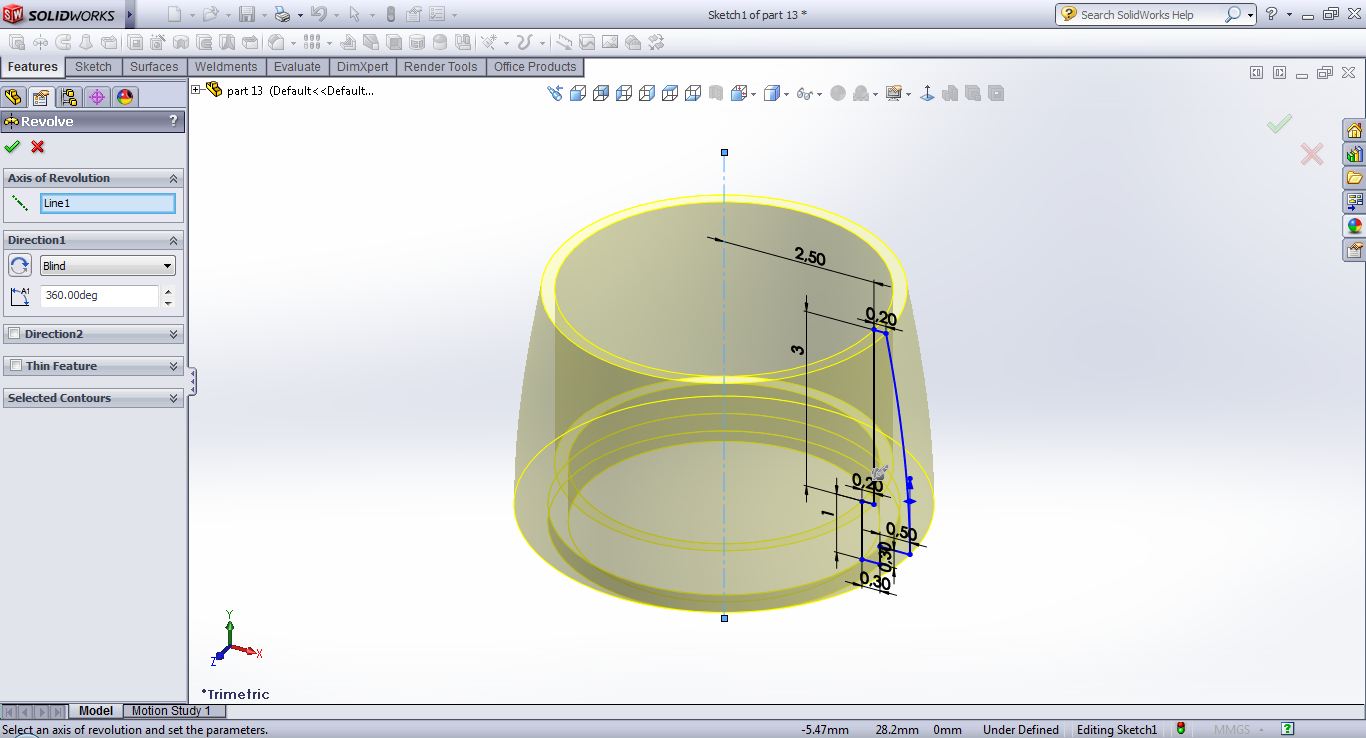Switch to the Sketch tab
The height and width of the screenshot is (738, 1366).
(x=93, y=67)
